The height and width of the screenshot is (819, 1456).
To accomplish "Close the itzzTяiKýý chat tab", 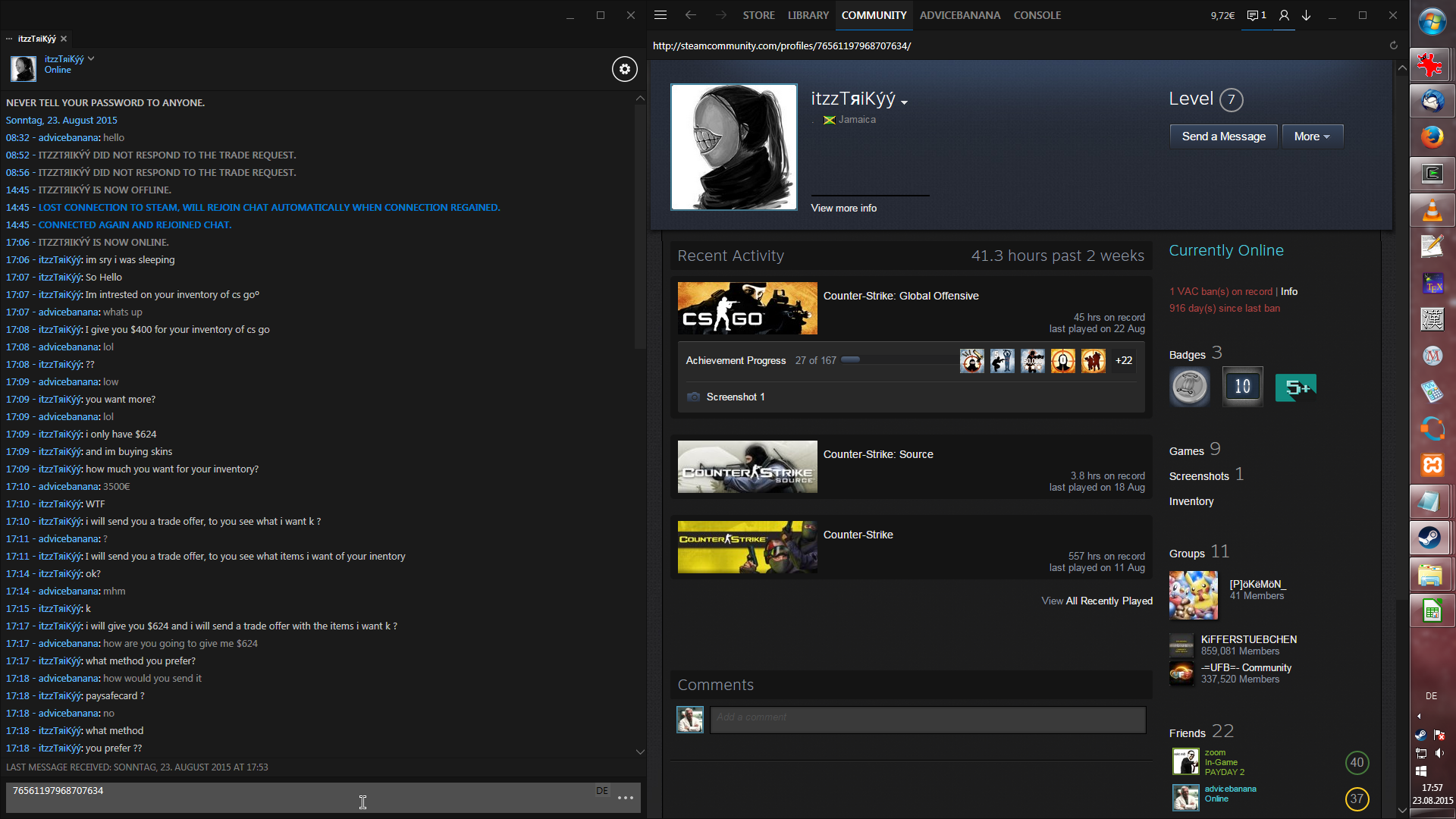I will click(x=64, y=39).
